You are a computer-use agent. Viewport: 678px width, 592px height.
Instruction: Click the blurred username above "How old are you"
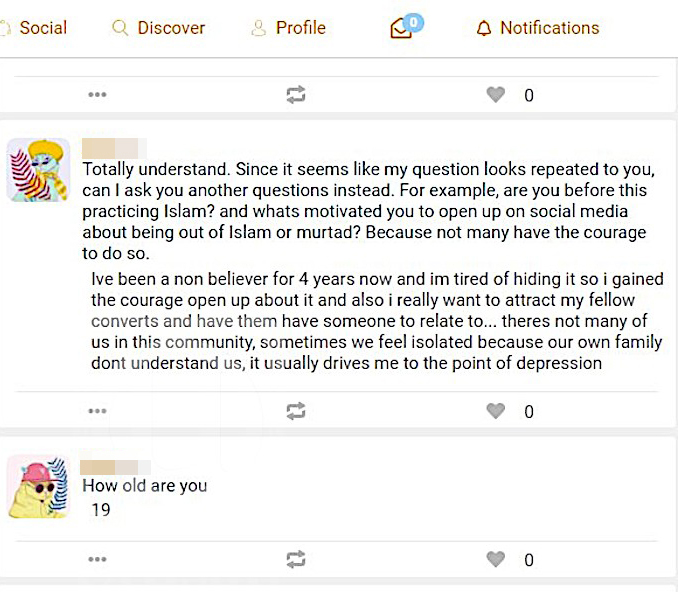point(114,466)
